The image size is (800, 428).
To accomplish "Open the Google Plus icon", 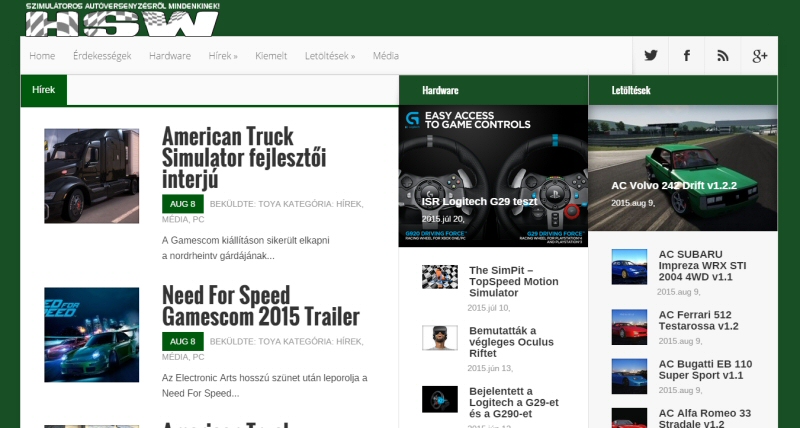I will 759,56.
